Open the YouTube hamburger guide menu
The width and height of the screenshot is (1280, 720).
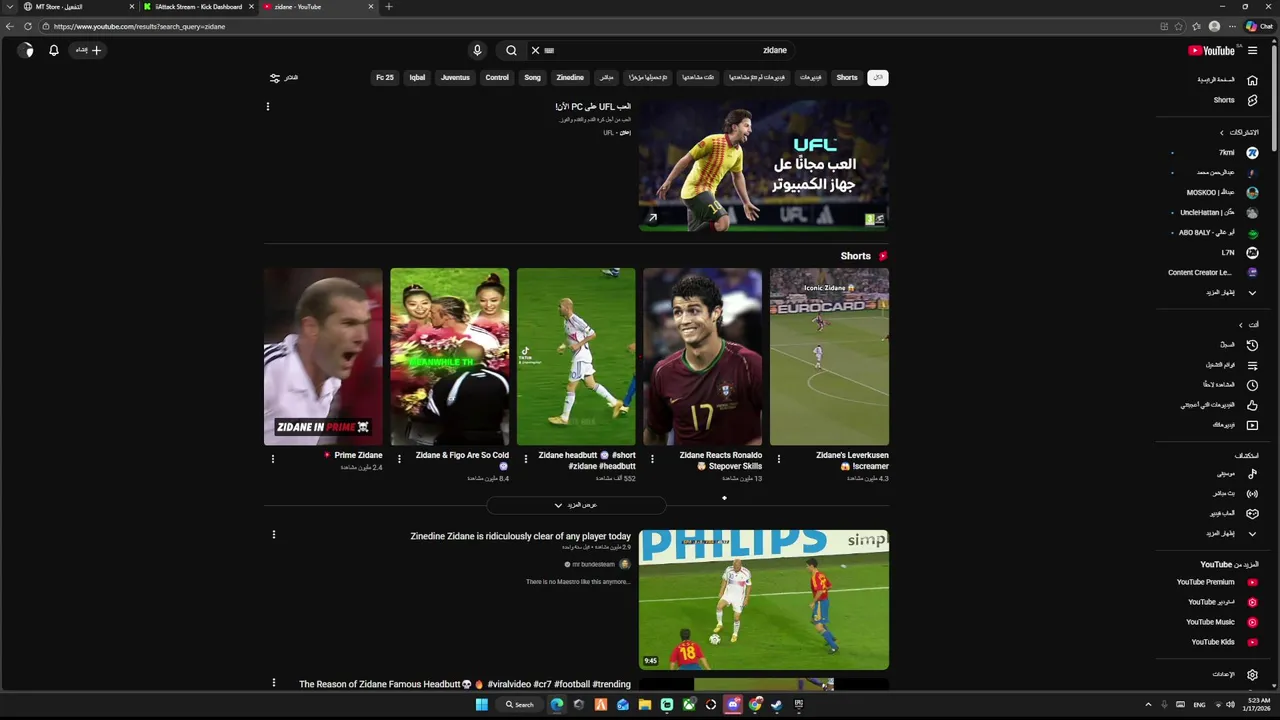[1252, 50]
